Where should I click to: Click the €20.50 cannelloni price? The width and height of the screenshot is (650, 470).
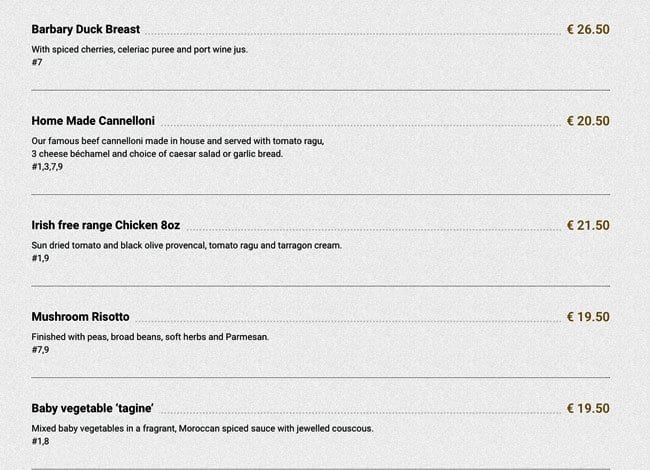coord(588,121)
